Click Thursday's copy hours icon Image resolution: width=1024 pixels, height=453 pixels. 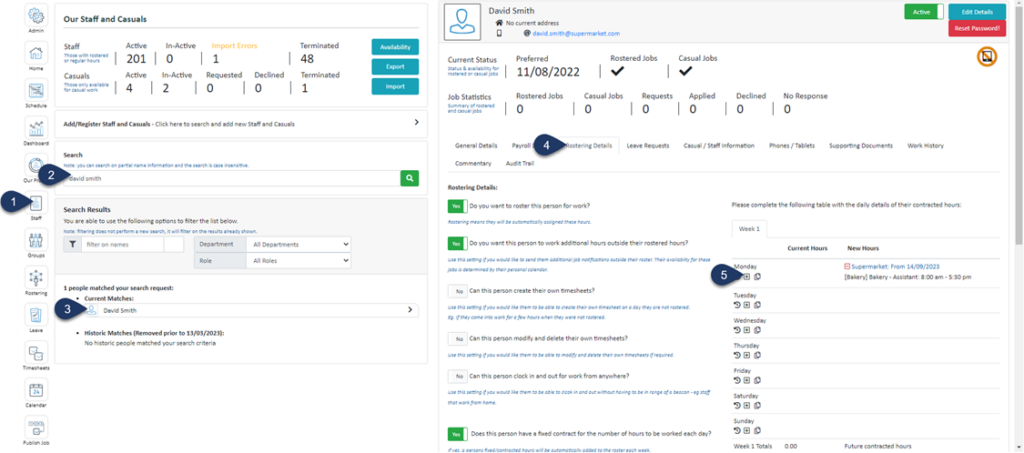(758, 355)
